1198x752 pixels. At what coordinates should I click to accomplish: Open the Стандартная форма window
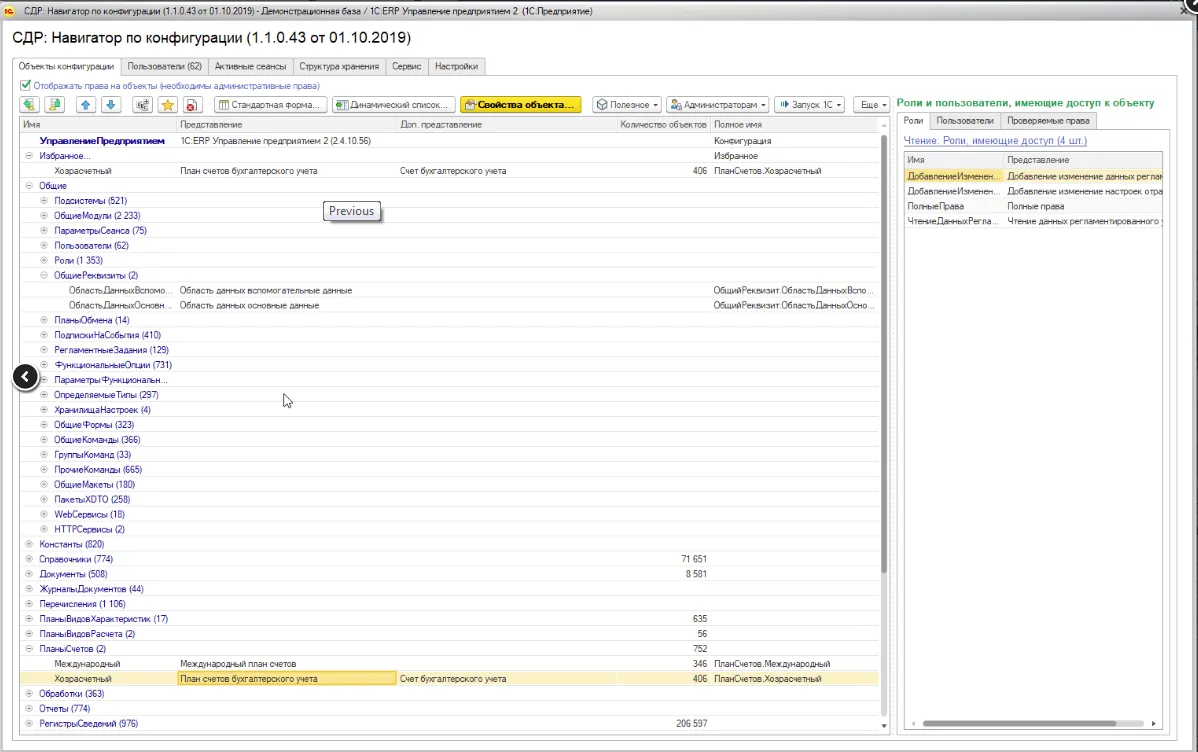pyautogui.click(x=270, y=105)
